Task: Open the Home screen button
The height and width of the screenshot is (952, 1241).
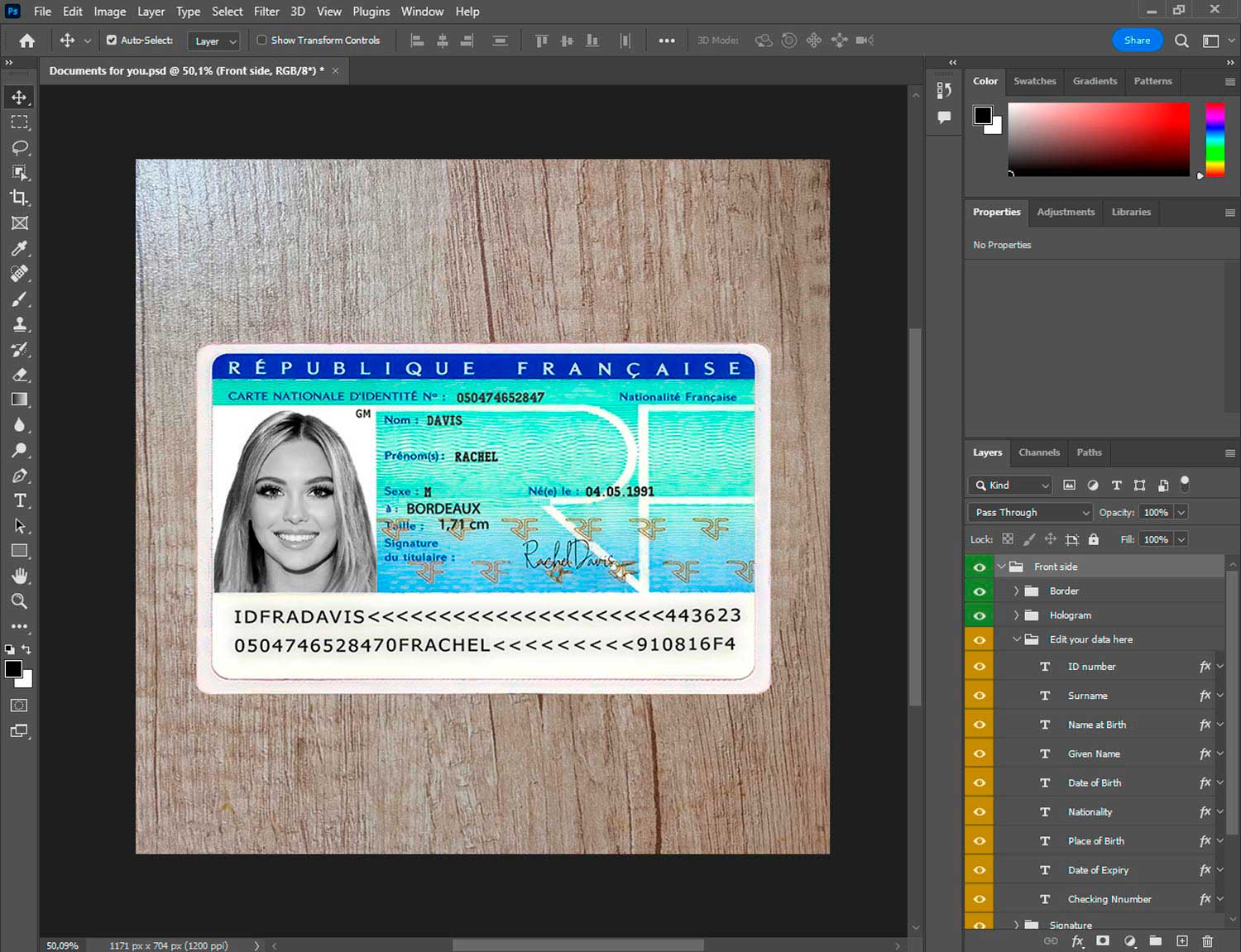Action: [27, 41]
